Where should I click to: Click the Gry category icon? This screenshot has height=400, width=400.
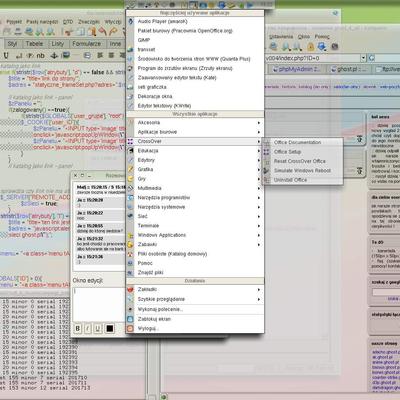coord(130,179)
